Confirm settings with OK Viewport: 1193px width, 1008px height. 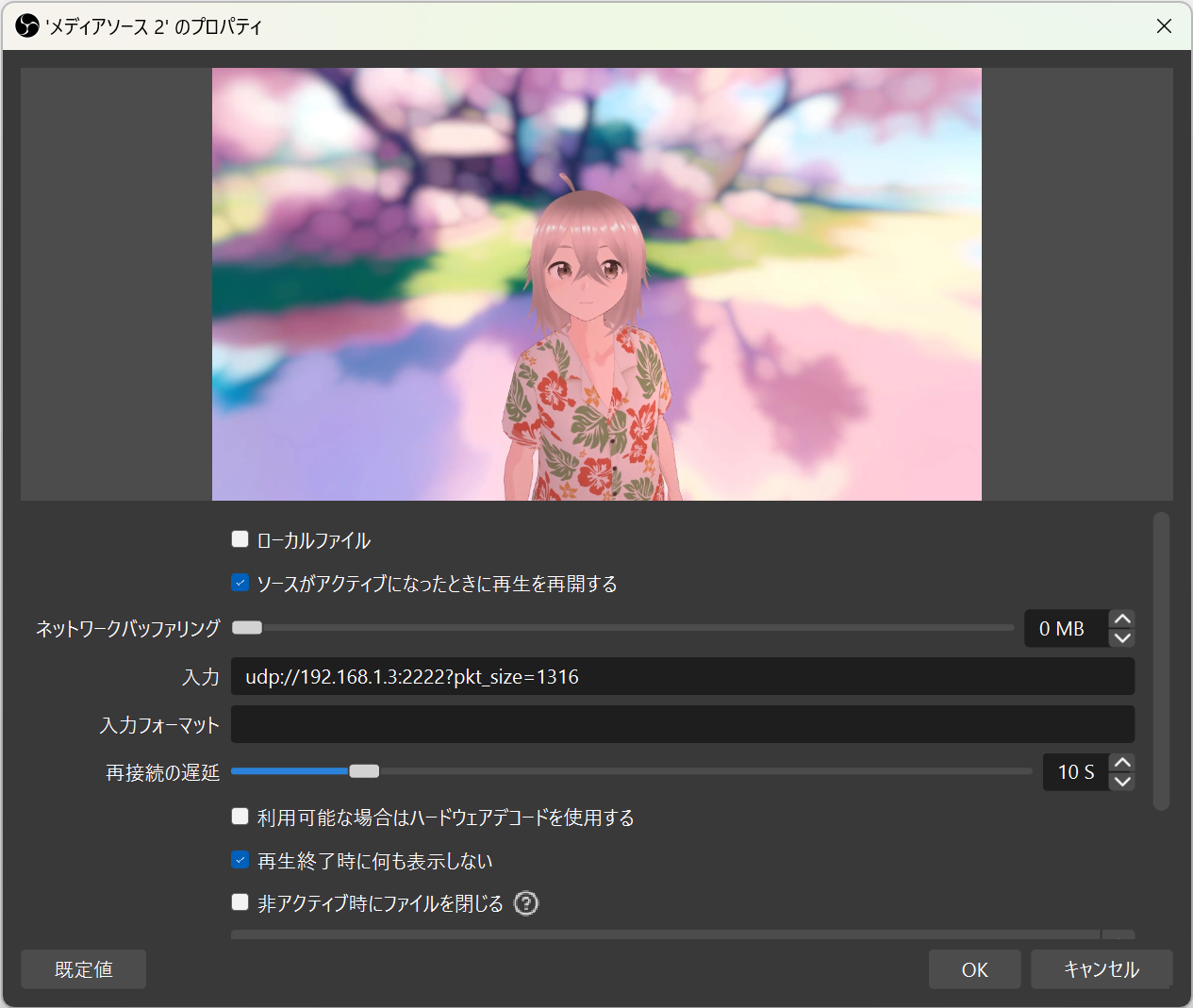(974, 968)
